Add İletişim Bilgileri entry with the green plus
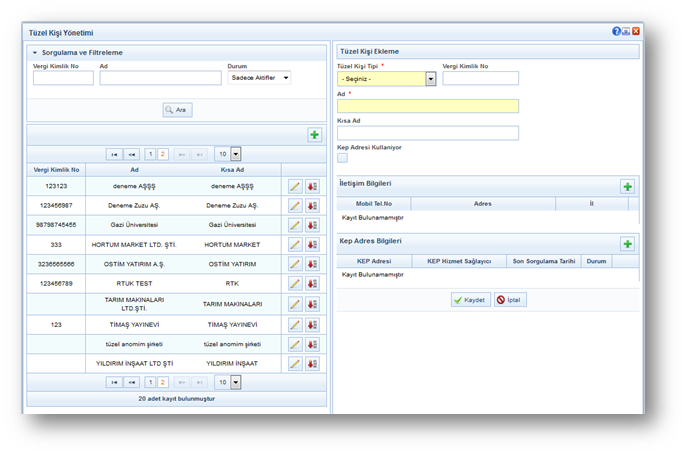This screenshot has width=687, height=456. tap(627, 187)
